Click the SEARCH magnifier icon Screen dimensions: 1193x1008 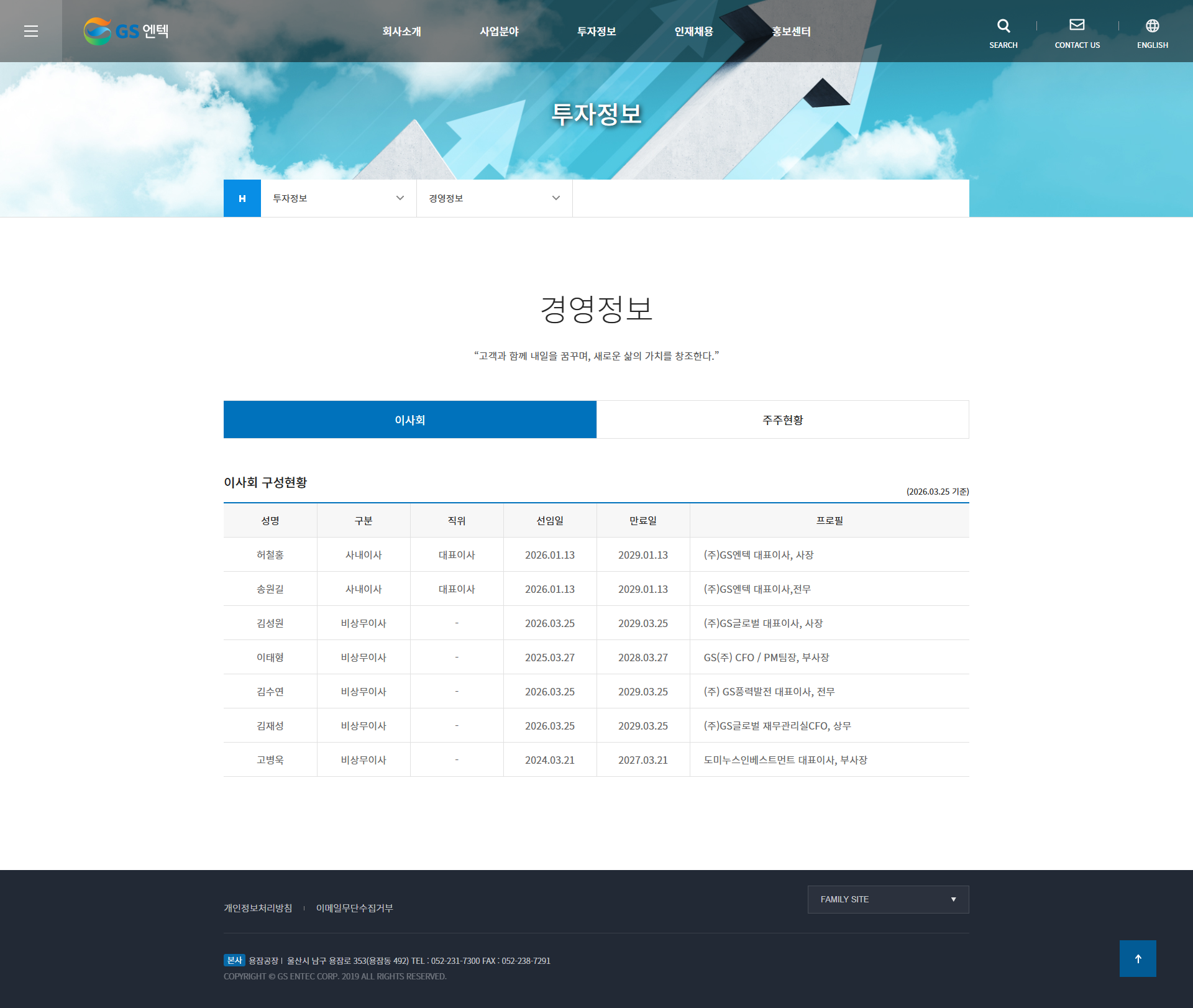click(1003, 26)
